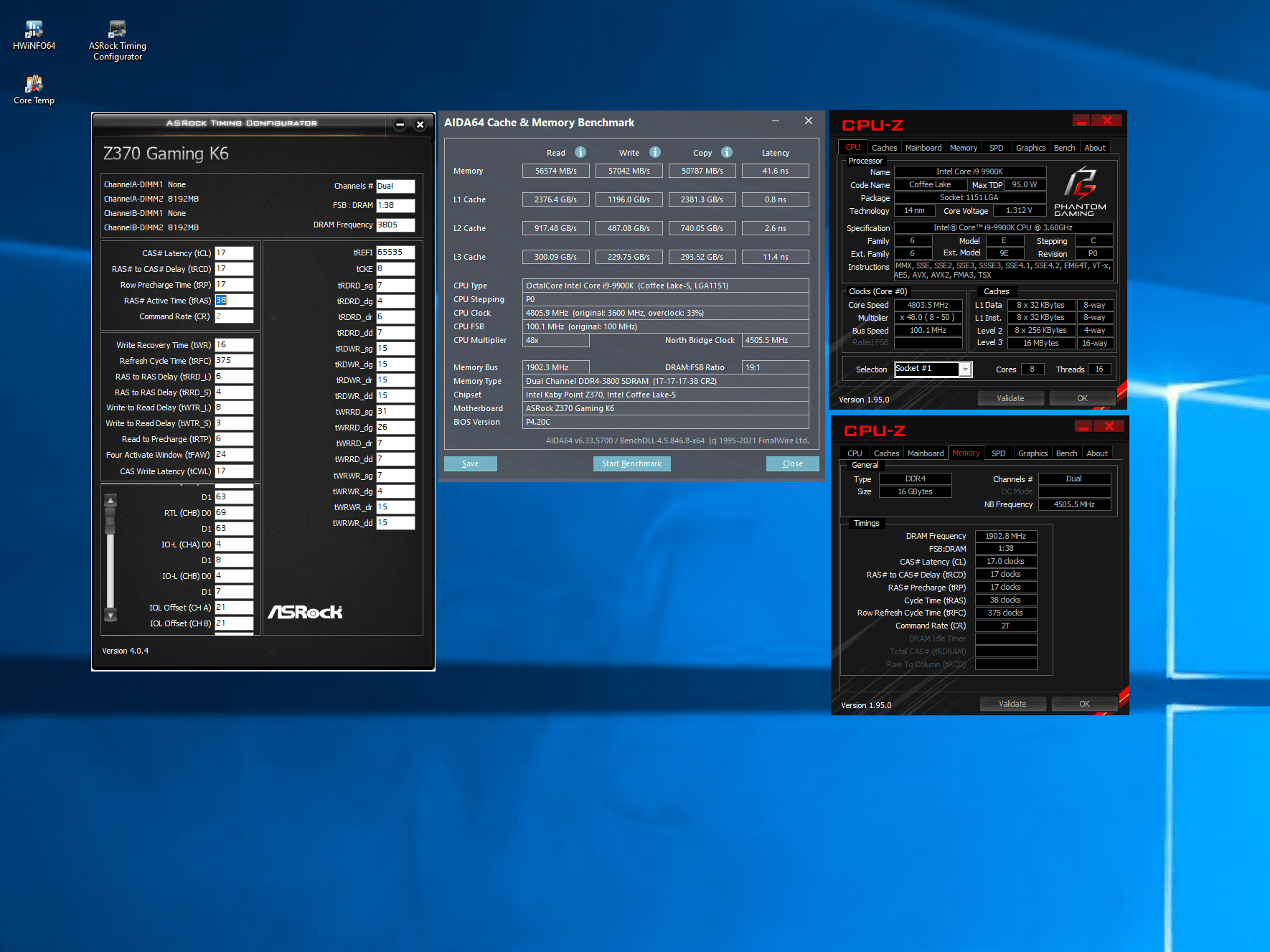Click the Write info icon in AIDA64
The width and height of the screenshot is (1270, 952).
point(655,152)
